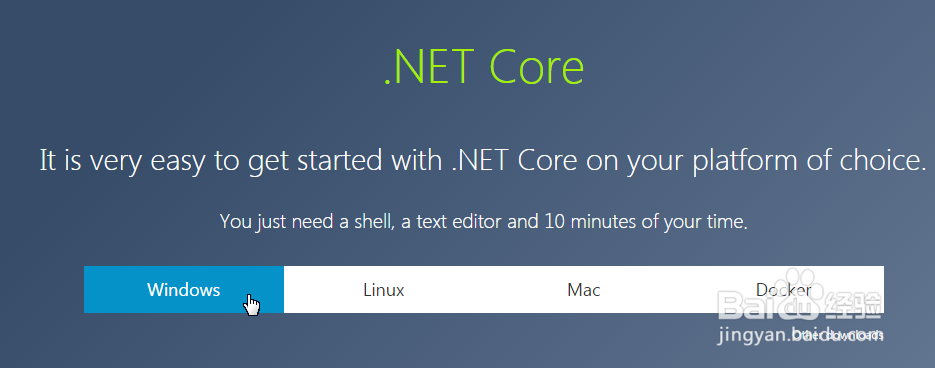Switch to the Linux tab
This screenshot has width=935, height=368.
click(384, 290)
